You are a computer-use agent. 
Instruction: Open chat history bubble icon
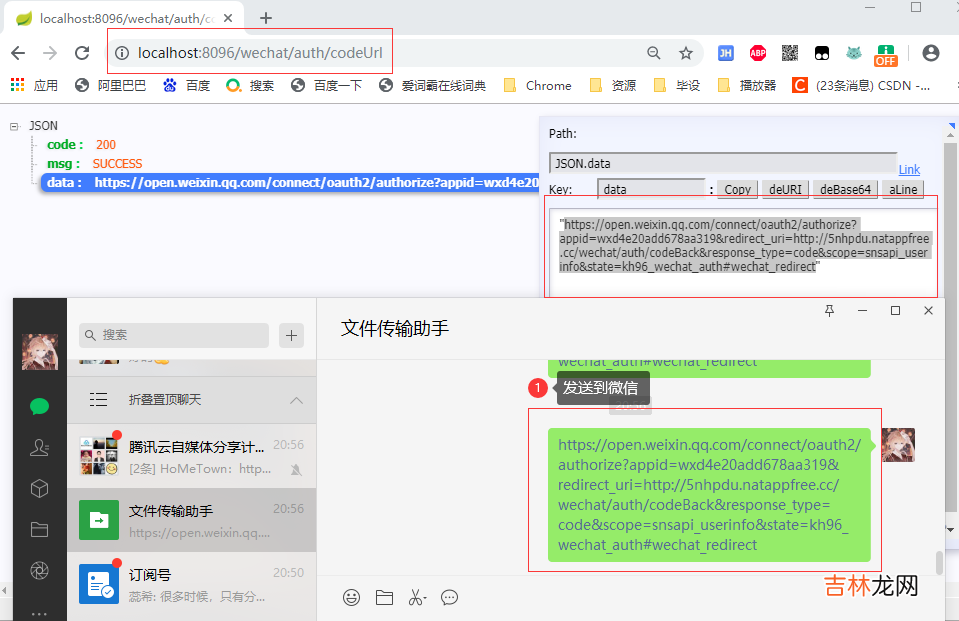pos(450,597)
